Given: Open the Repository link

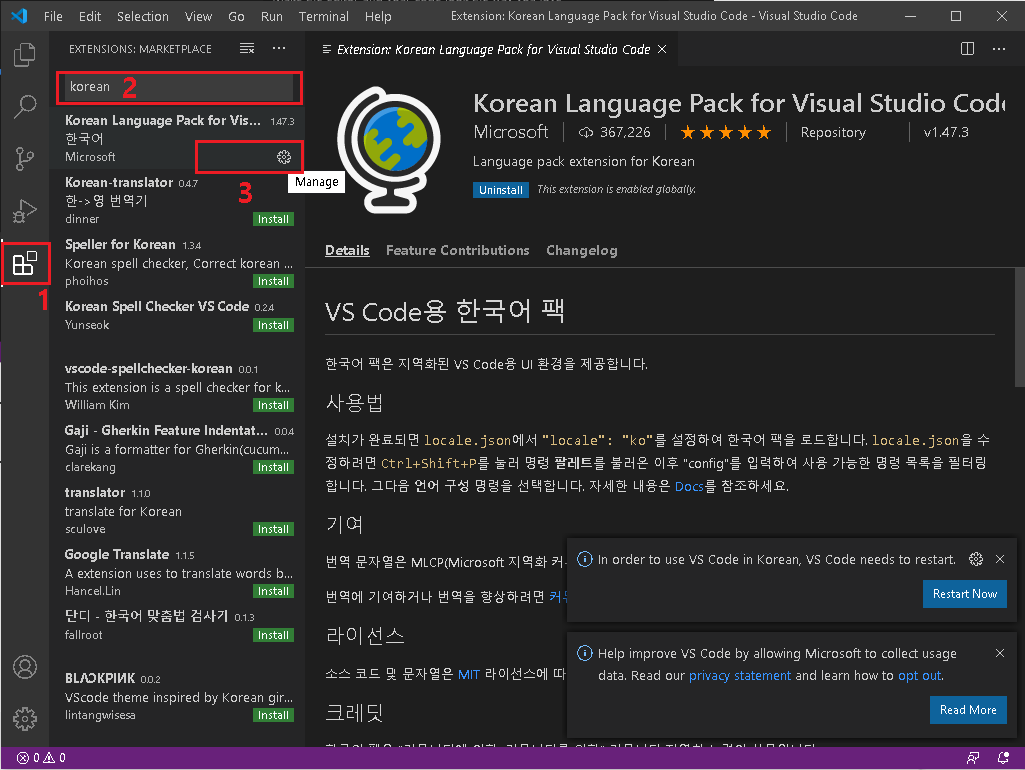Looking at the screenshot, I should pyautogui.click(x=833, y=133).
